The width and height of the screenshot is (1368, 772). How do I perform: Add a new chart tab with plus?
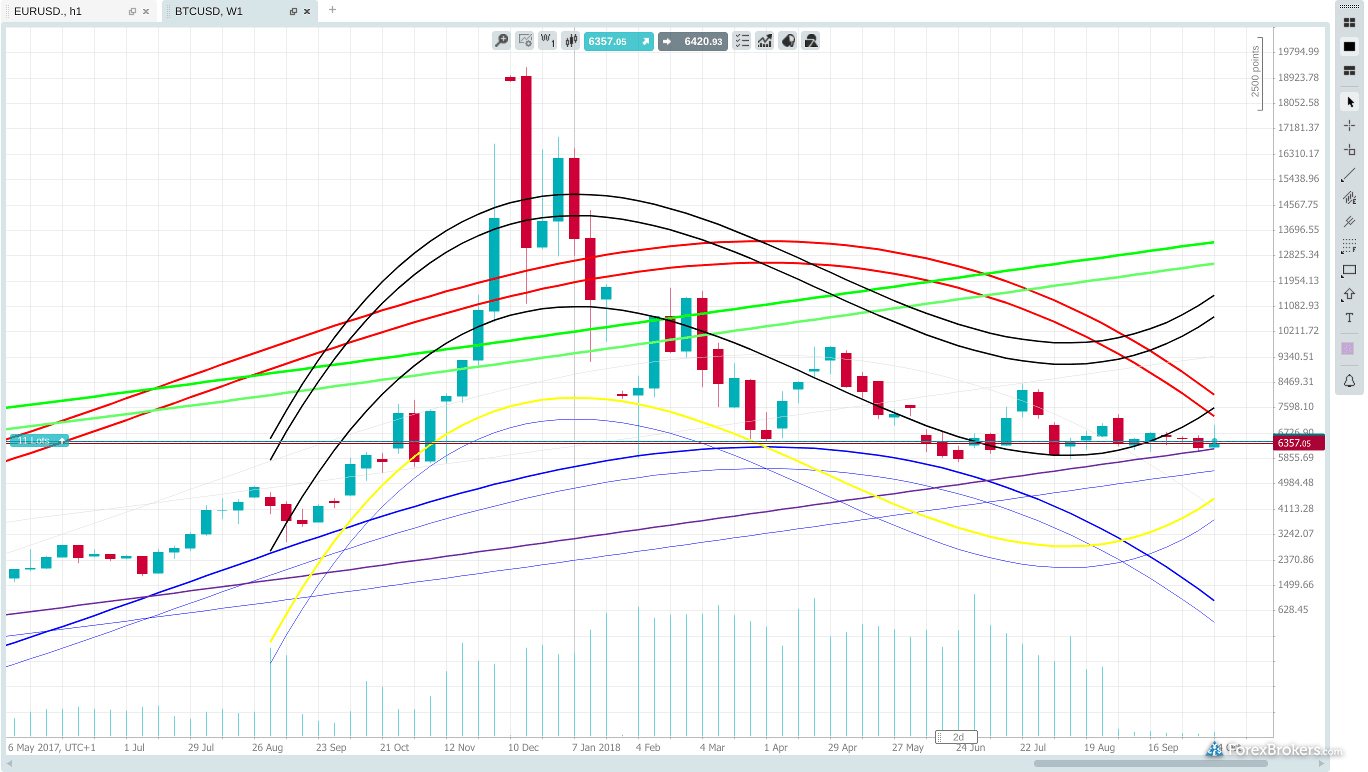pyautogui.click(x=332, y=10)
